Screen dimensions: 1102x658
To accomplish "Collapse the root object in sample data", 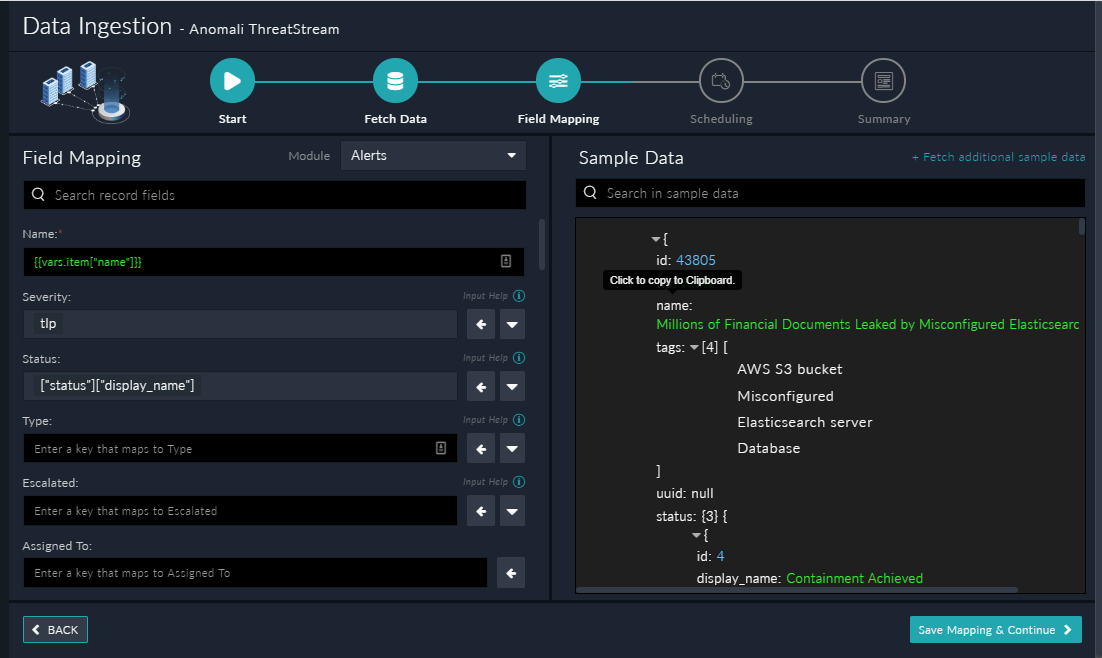I will (x=656, y=239).
